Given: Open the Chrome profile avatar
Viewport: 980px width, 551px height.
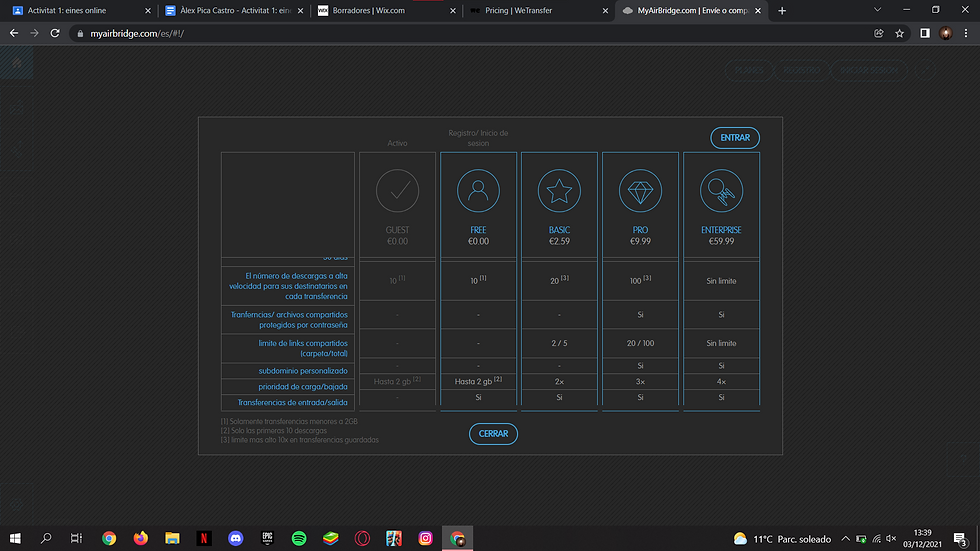Looking at the screenshot, I should [946, 33].
